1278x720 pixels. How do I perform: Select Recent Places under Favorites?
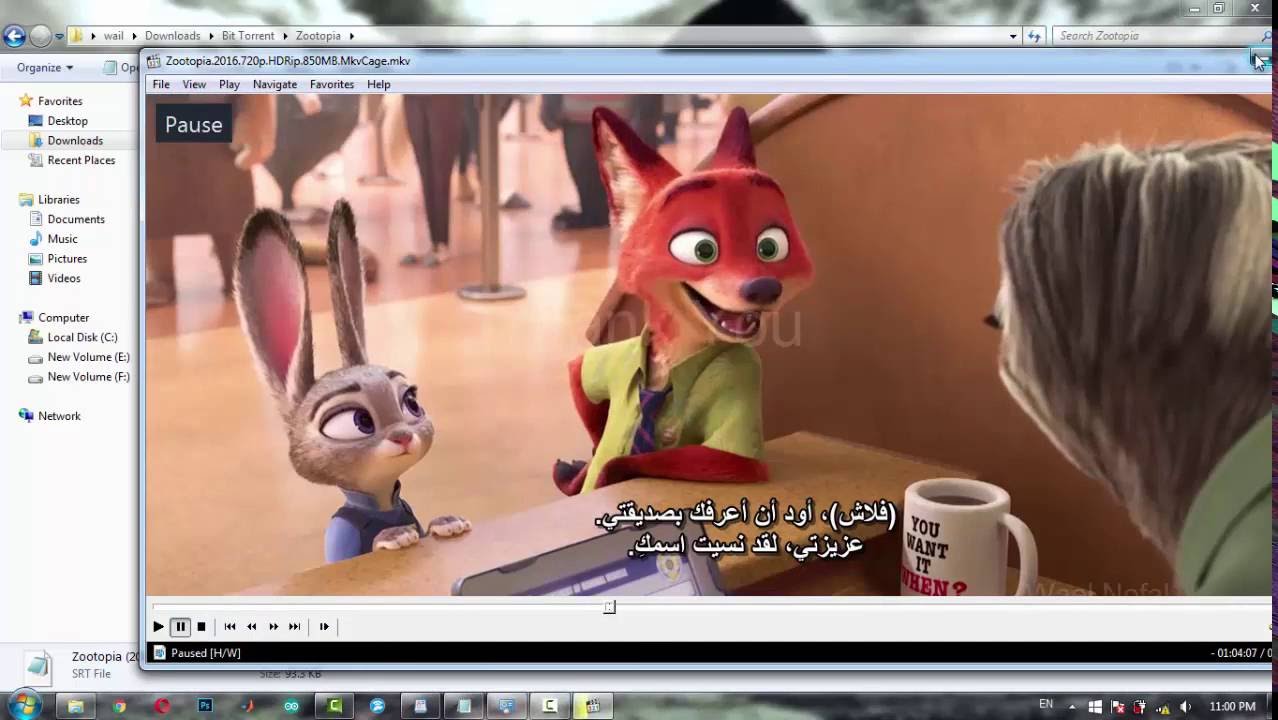pyautogui.click(x=81, y=160)
